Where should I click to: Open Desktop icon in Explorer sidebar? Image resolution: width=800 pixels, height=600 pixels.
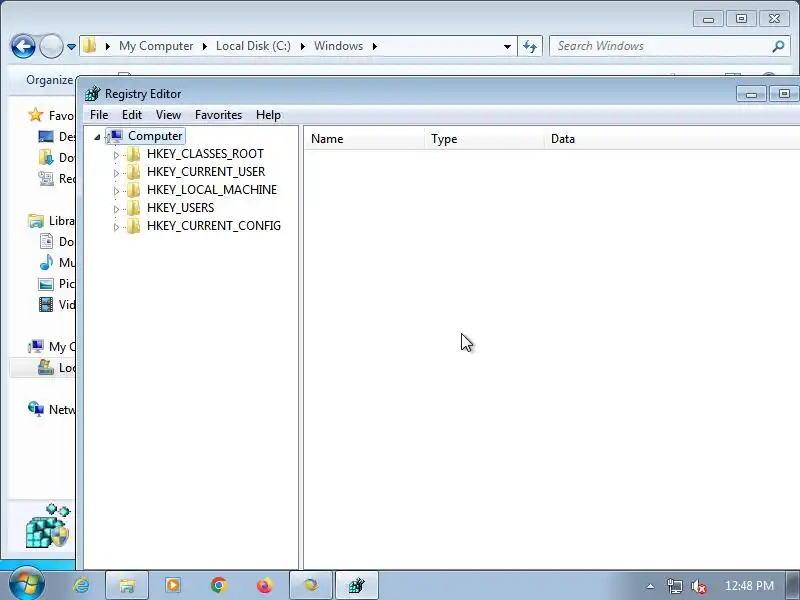(x=46, y=137)
